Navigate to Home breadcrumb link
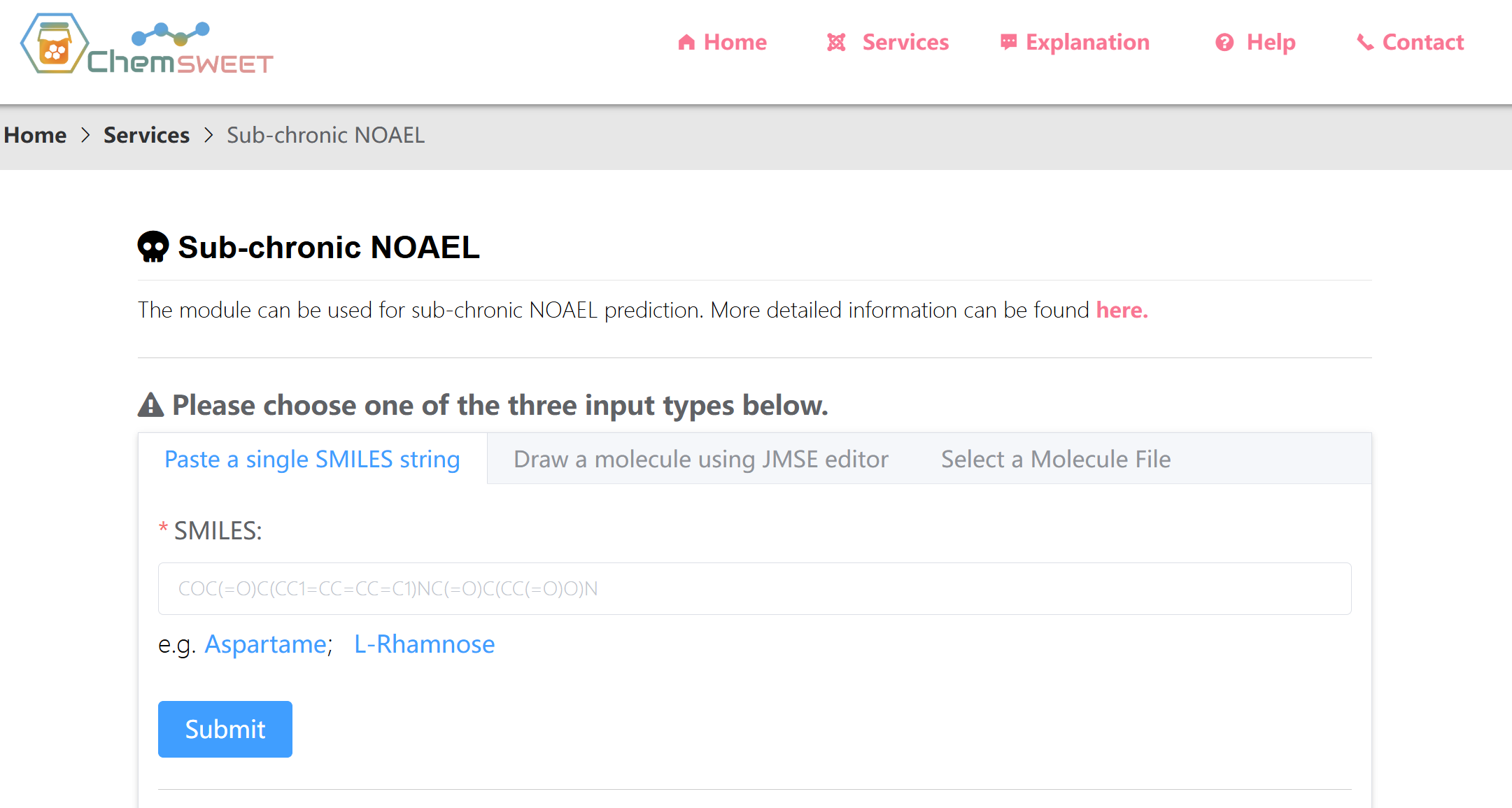Image resolution: width=1512 pixels, height=808 pixels. [x=35, y=135]
